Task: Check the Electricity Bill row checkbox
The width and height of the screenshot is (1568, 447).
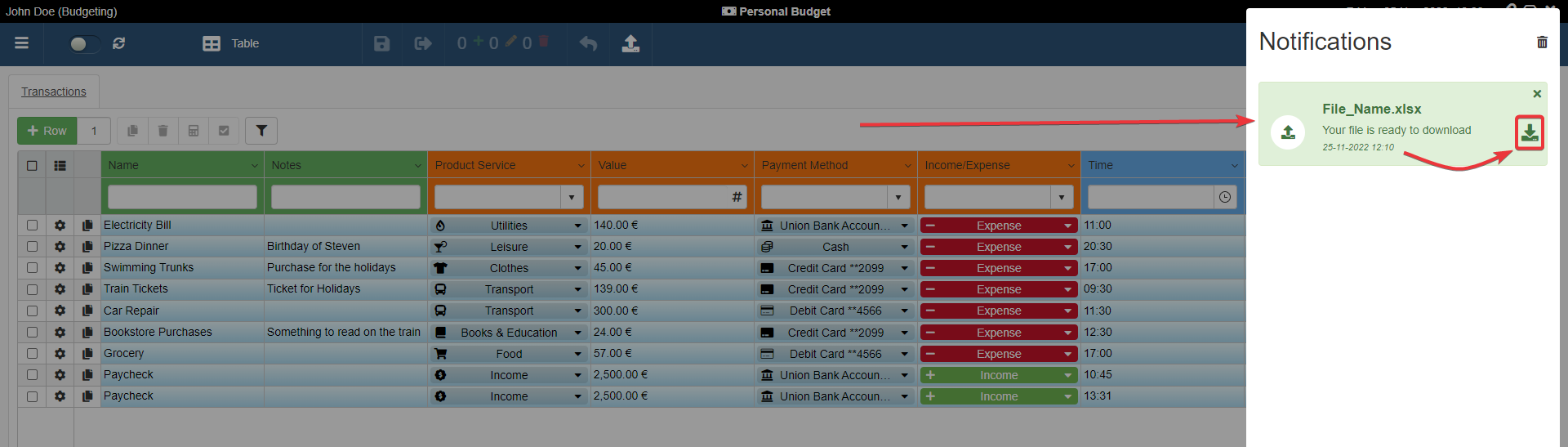Action: [x=32, y=225]
